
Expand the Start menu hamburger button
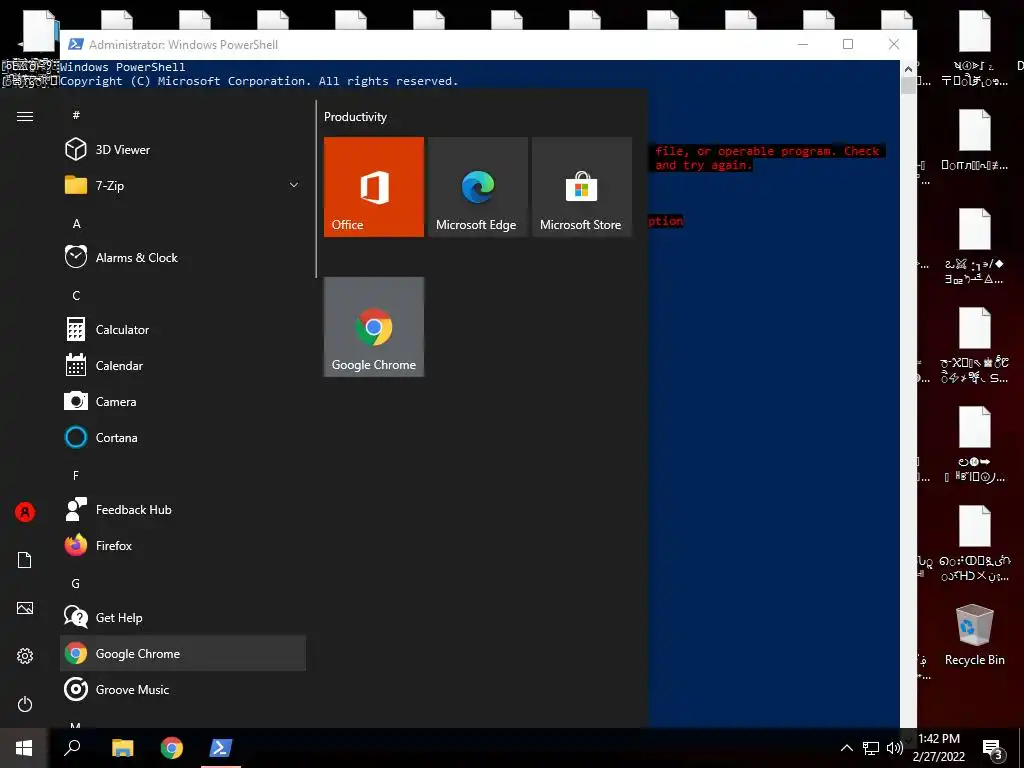click(25, 116)
